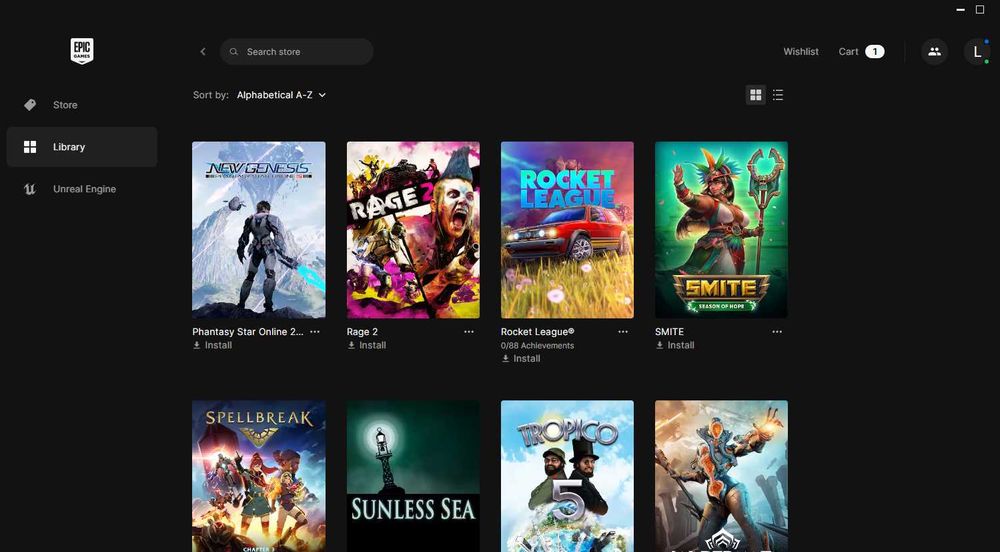
Task: Click 0/88 Achievements text
Action: 538,345
